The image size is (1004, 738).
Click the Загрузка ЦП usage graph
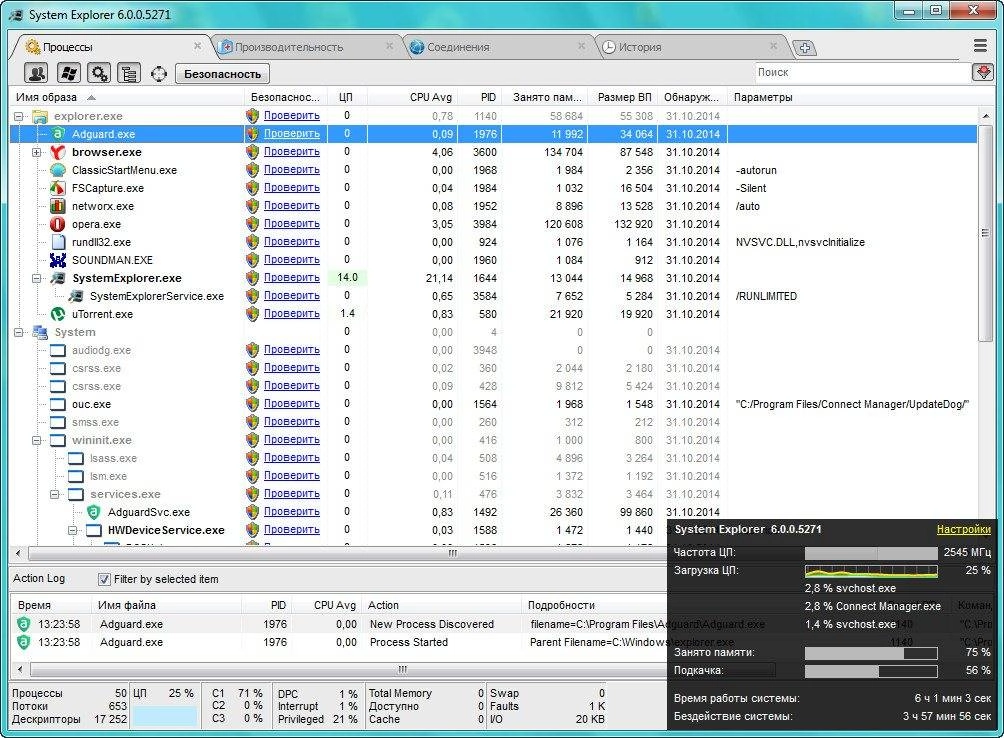coord(871,570)
